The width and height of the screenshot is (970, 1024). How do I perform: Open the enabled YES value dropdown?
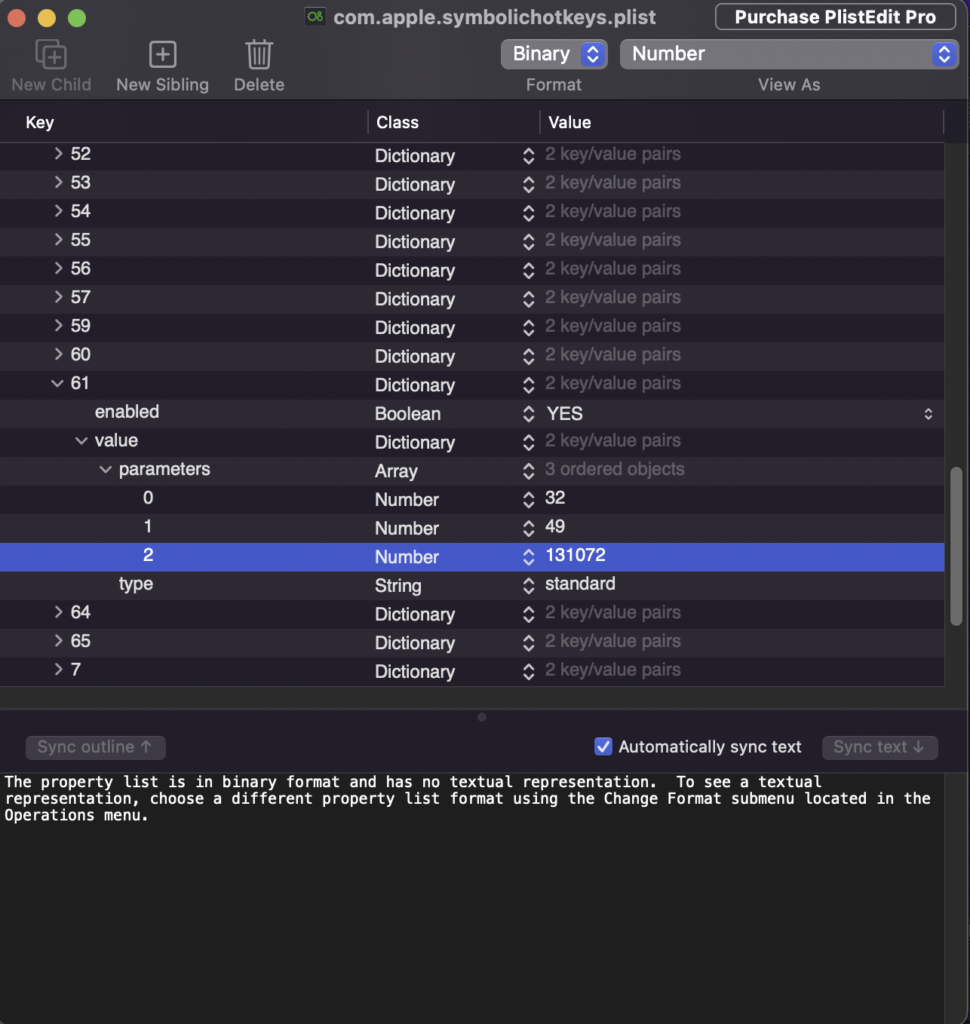coord(928,413)
